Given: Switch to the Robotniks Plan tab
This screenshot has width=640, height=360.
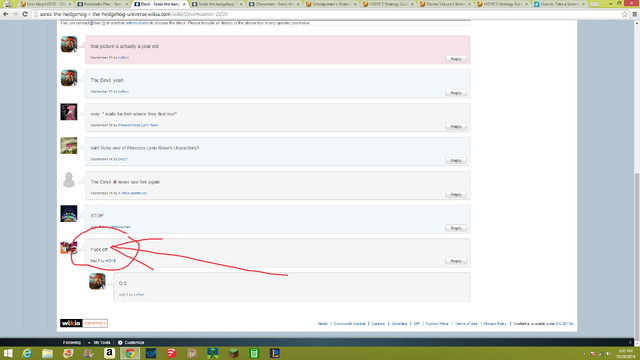Looking at the screenshot, I should pyautogui.click(x=102, y=4).
